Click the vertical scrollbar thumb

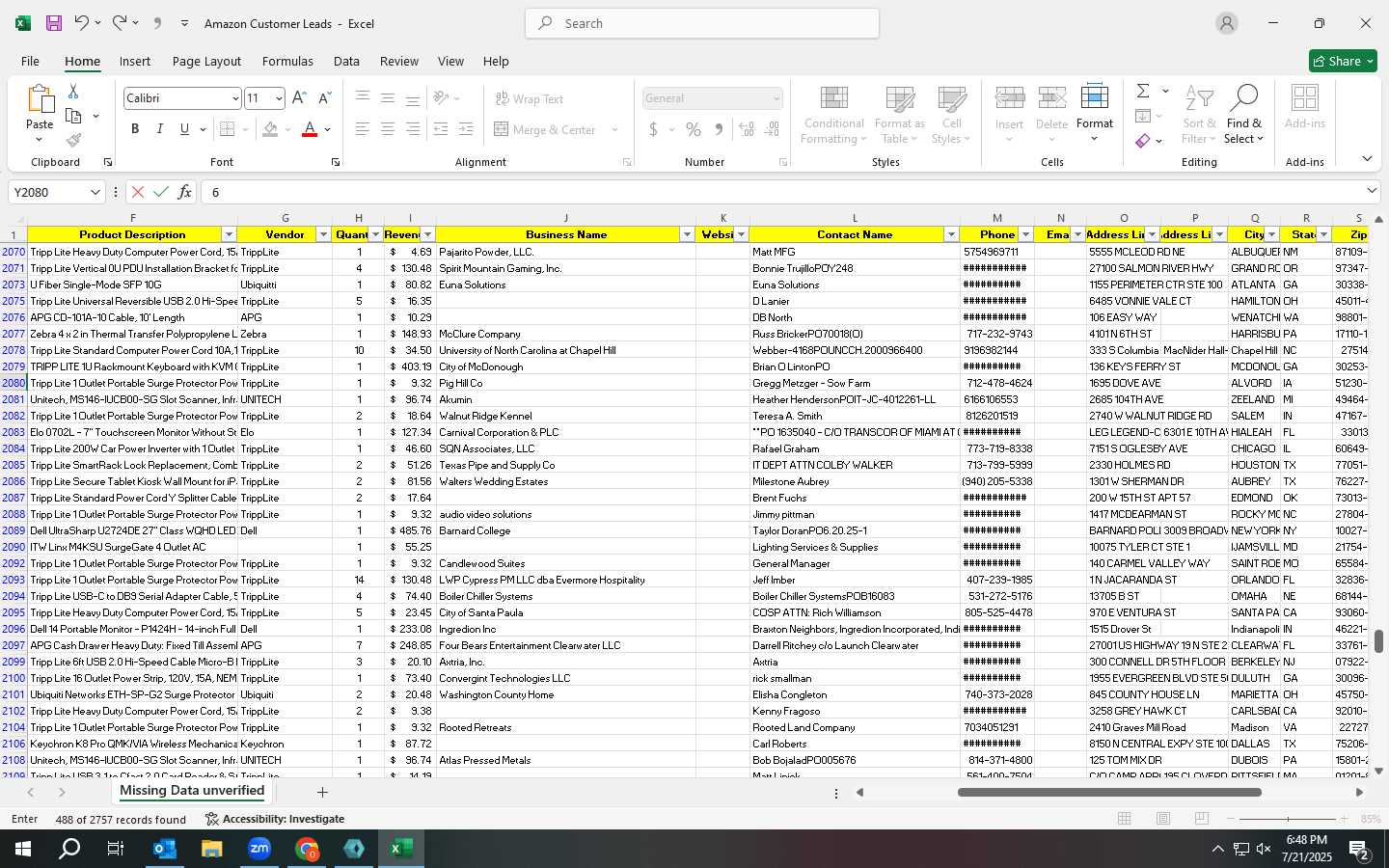[x=1378, y=640]
